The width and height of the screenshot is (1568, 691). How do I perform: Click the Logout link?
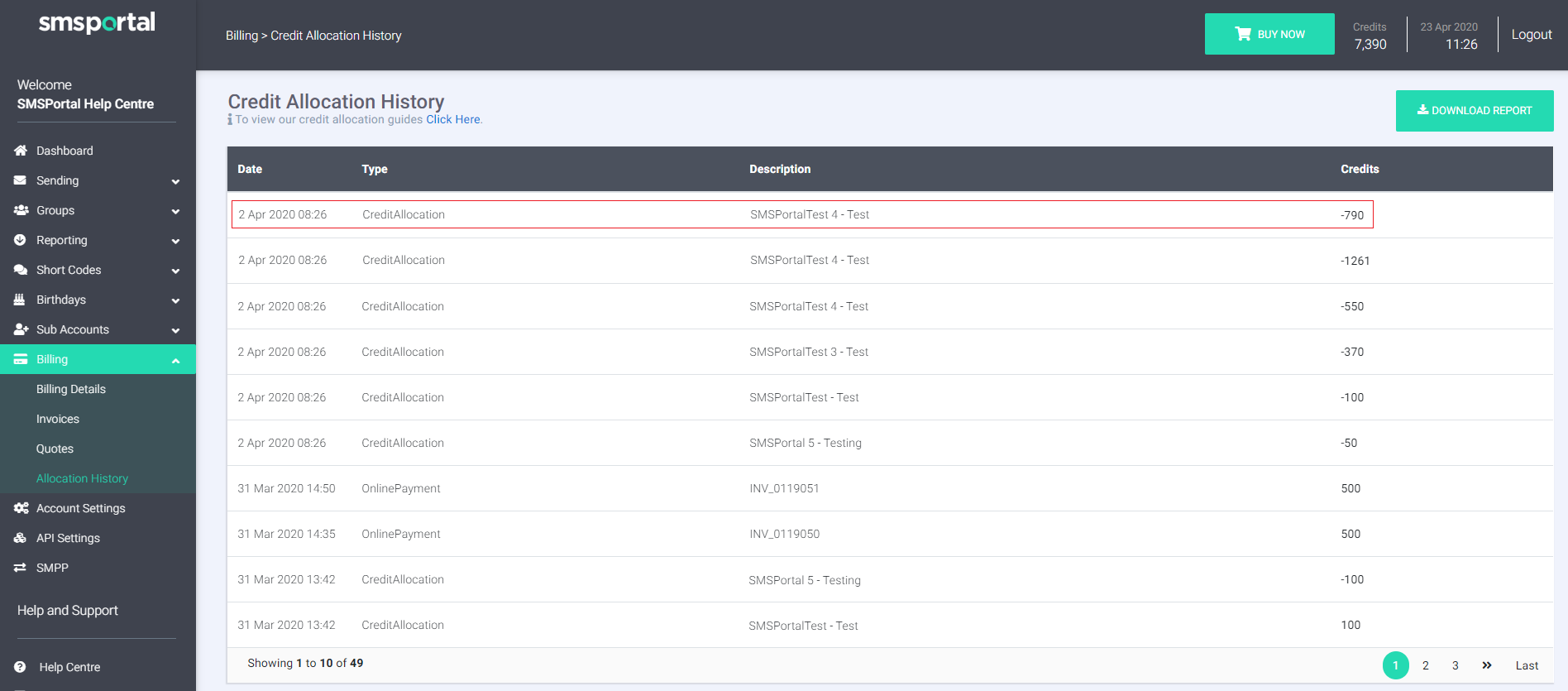point(1532,35)
